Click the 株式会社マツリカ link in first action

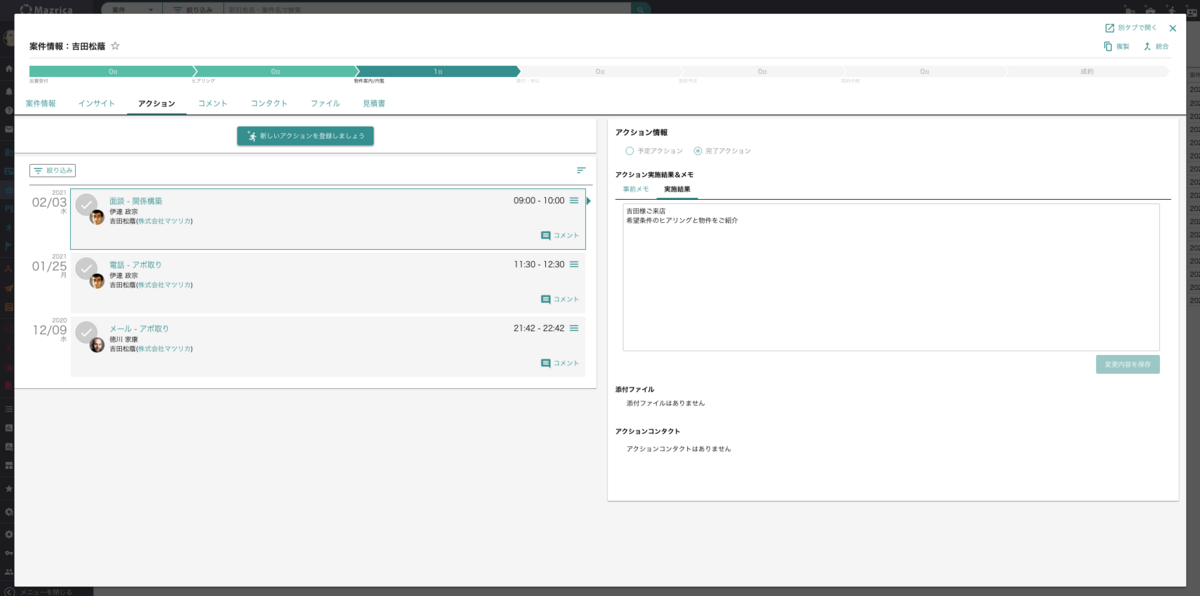(165, 221)
